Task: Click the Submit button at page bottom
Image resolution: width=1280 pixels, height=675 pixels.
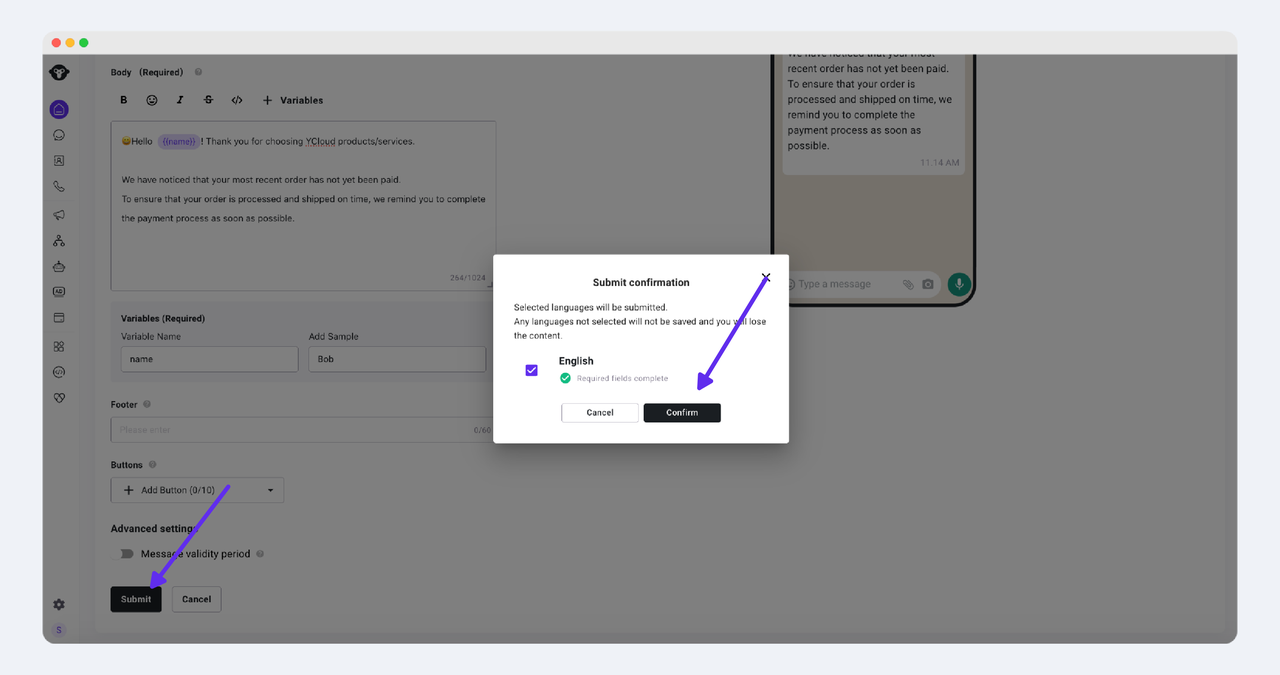Action: [x=136, y=599]
